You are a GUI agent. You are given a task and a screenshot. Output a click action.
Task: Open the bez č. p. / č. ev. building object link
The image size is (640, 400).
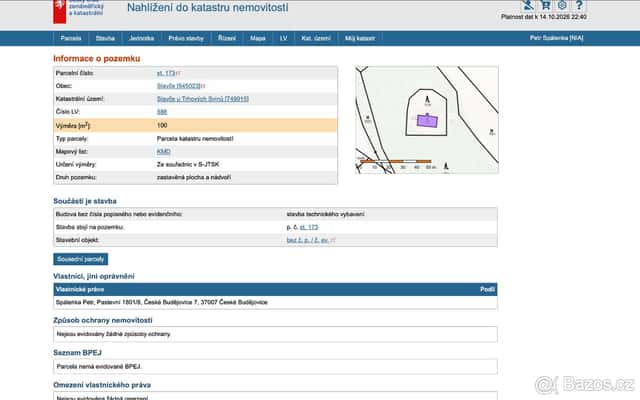point(307,240)
